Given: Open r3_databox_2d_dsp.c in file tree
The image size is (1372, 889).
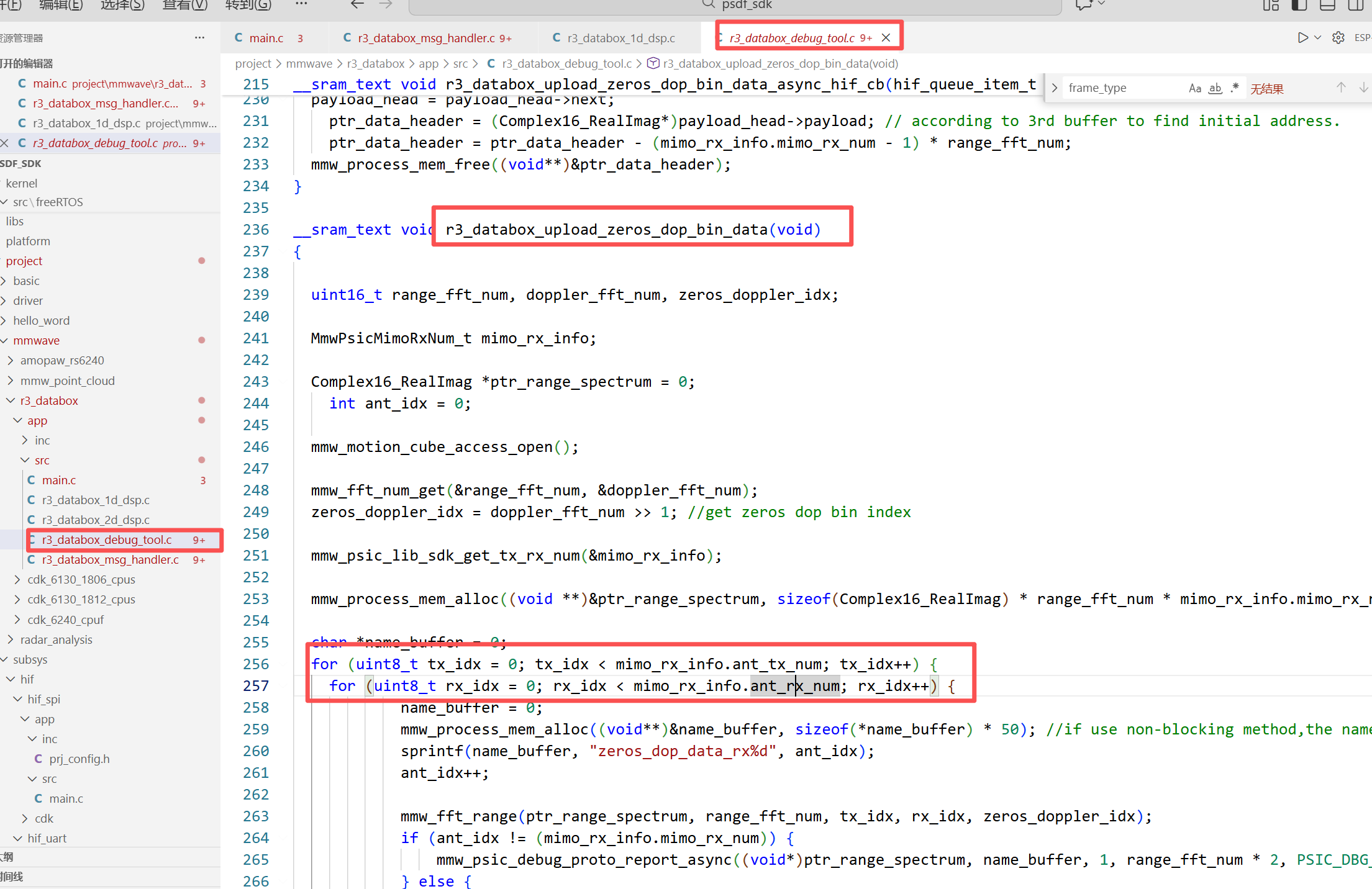Looking at the screenshot, I should (x=96, y=520).
